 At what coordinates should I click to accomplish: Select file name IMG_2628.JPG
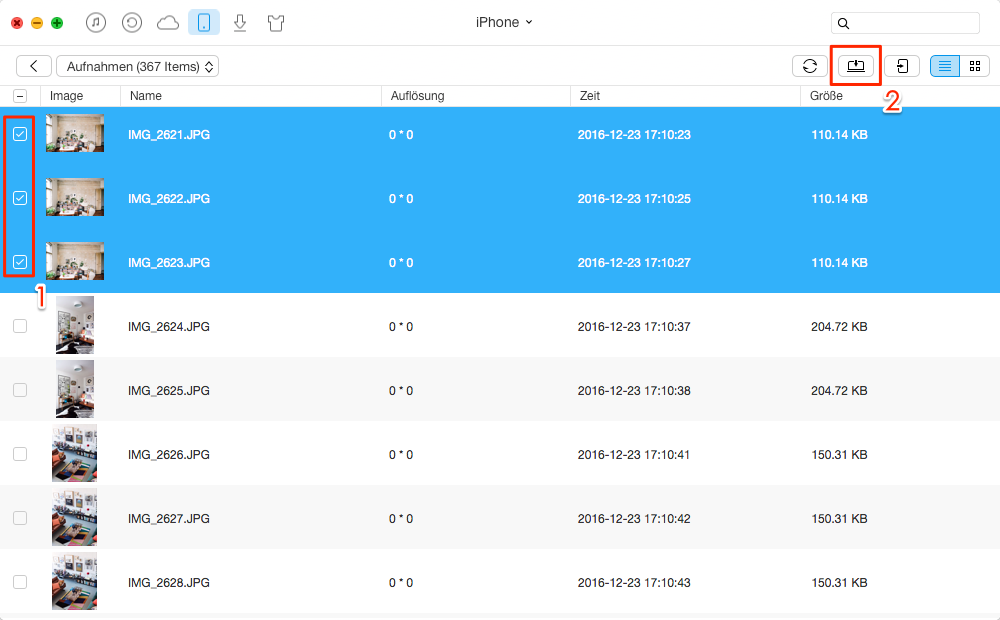[x=169, y=582]
